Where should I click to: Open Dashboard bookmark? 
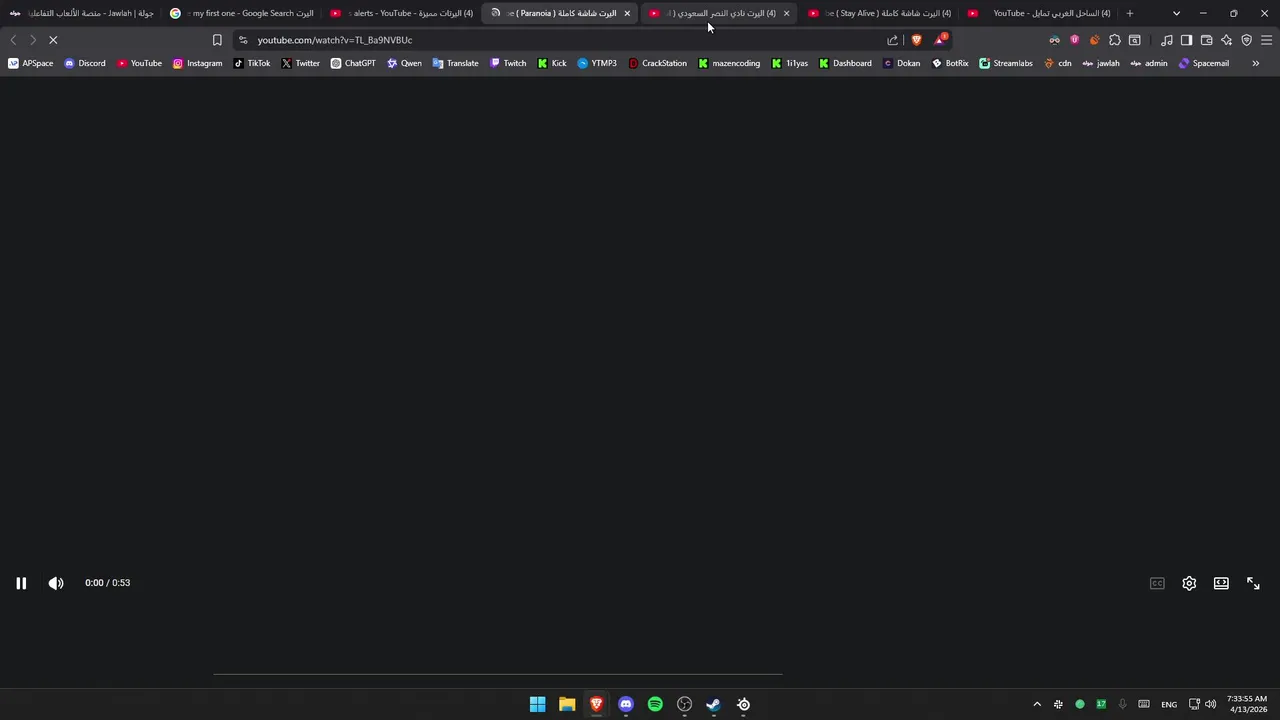tap(845, 63)
